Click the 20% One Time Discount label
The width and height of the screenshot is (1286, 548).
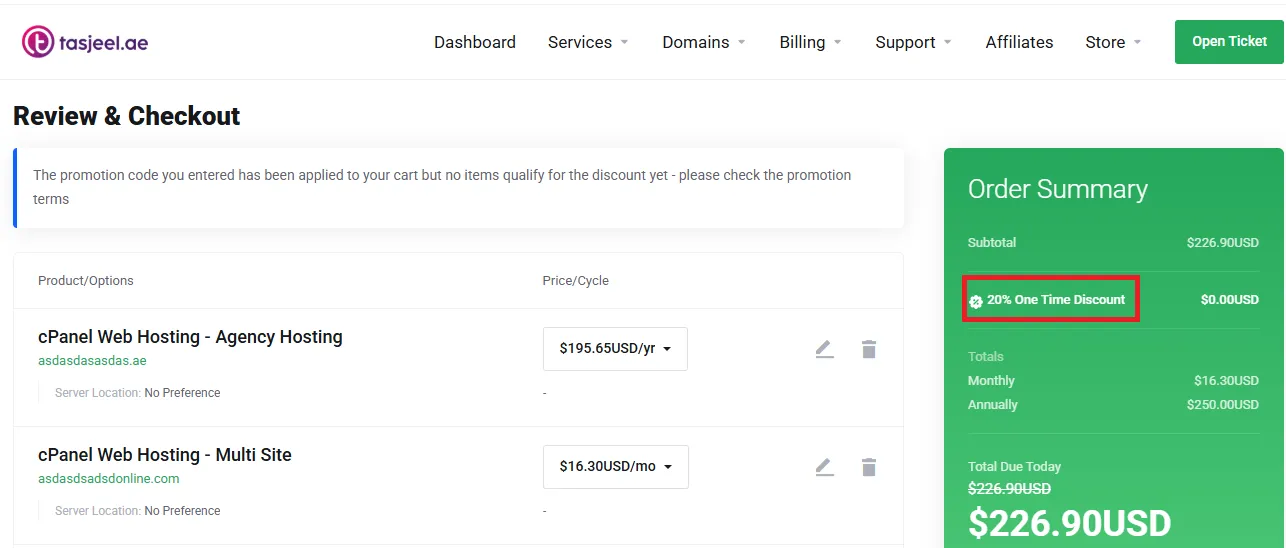(1056, 300)
